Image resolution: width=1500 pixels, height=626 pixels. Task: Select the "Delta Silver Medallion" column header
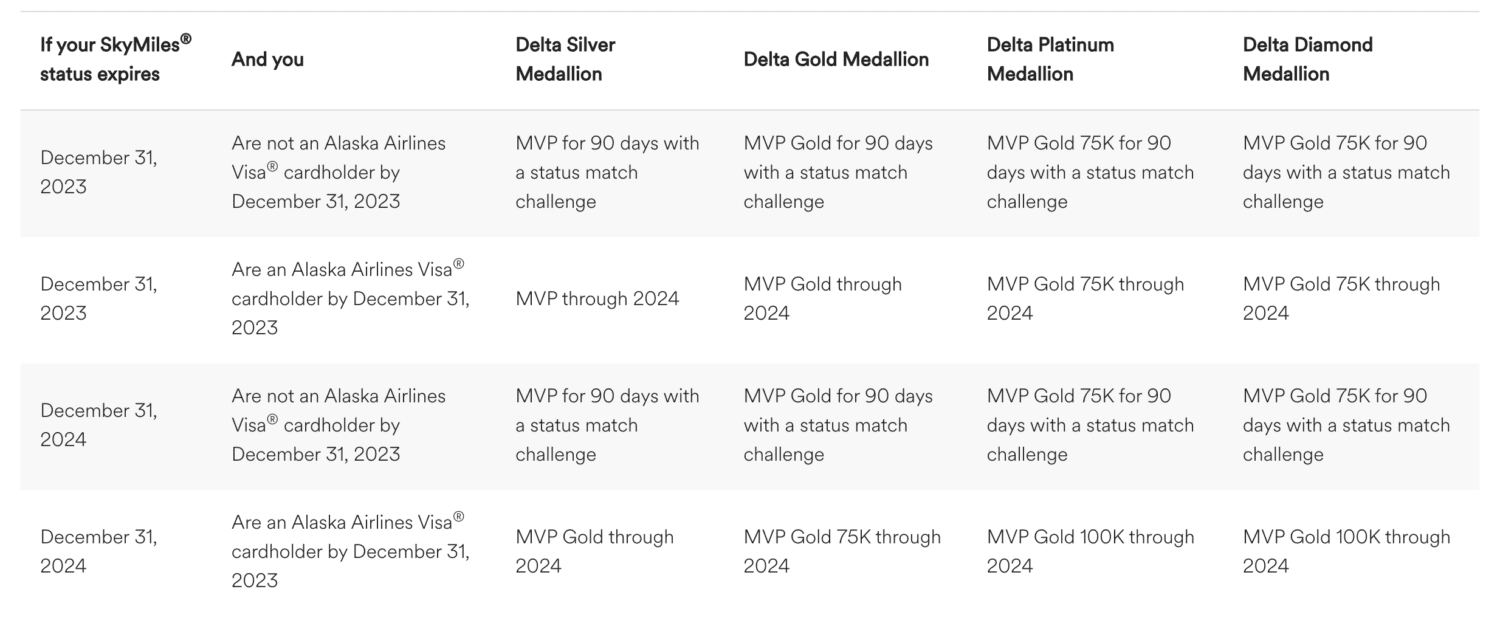point(565,59)
